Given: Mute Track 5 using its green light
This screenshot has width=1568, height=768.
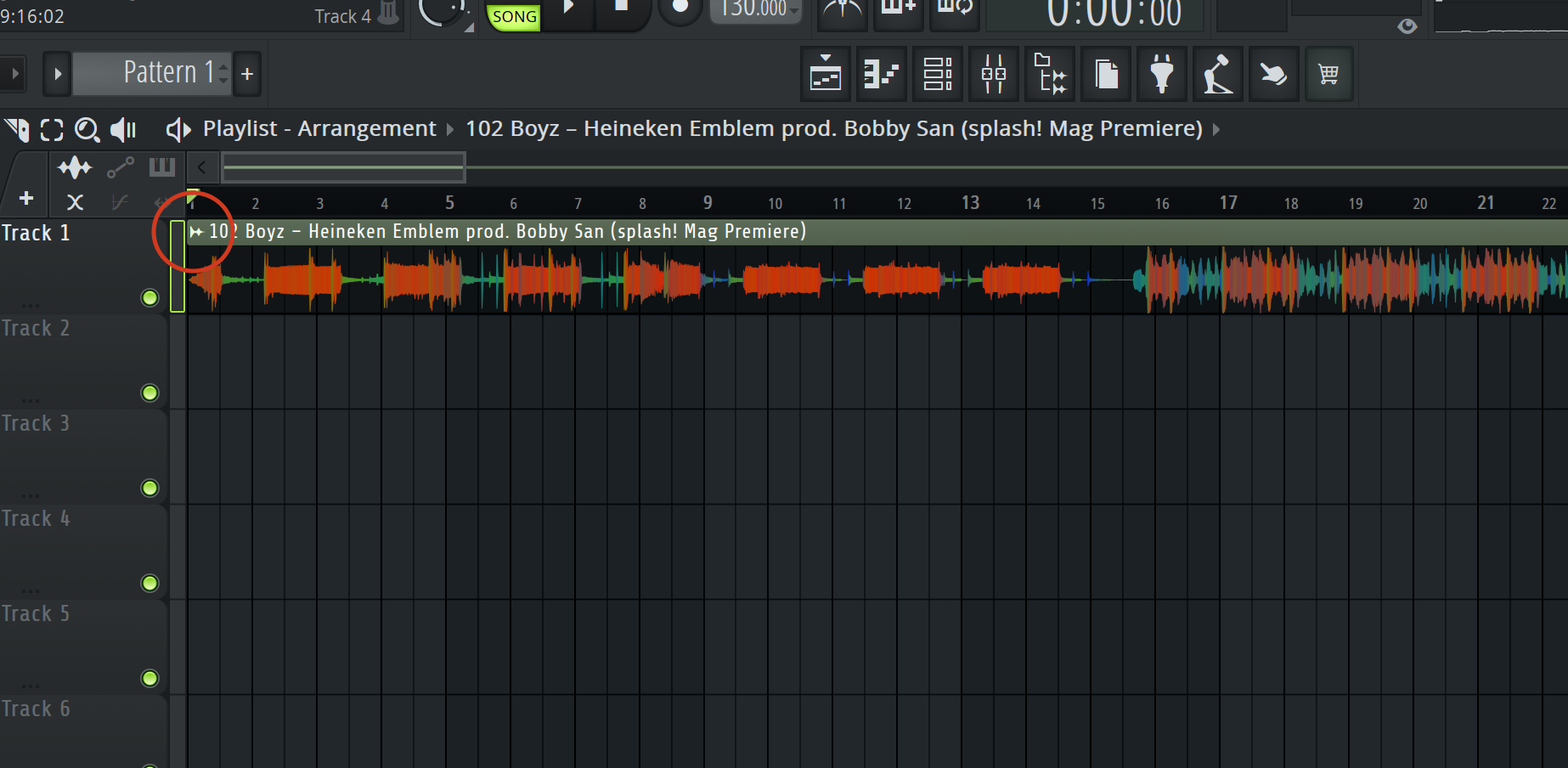Looking at the screenshot, I should click(149, 678).
